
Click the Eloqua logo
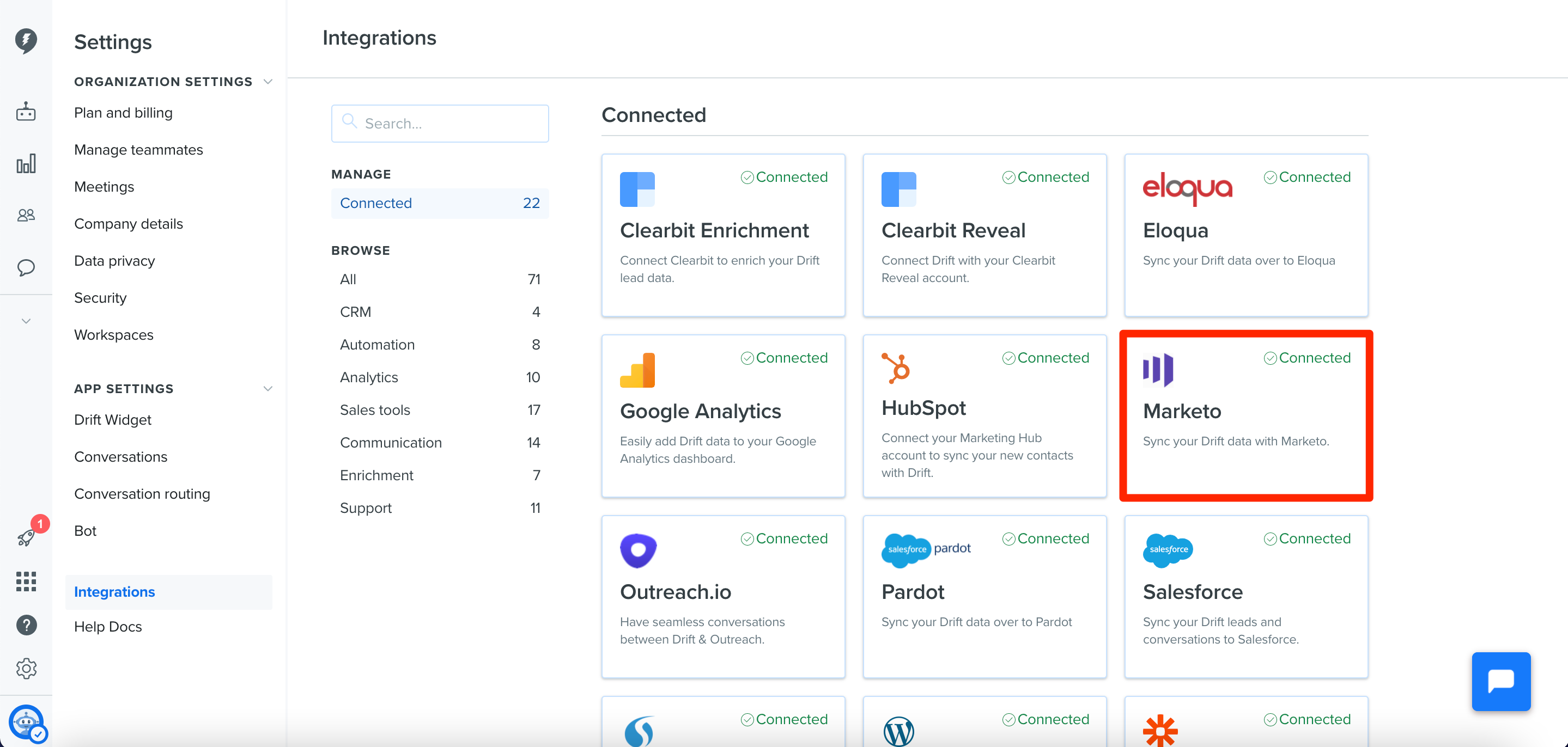[x=1187, y=188]
